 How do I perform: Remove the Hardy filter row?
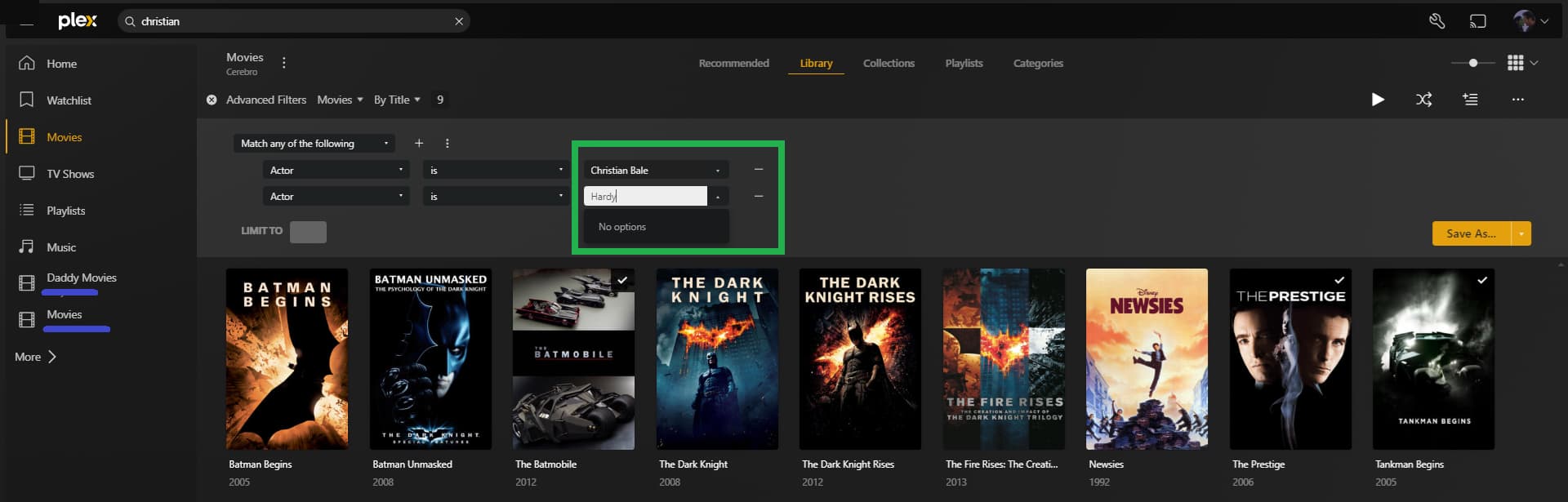coord(759,196)
